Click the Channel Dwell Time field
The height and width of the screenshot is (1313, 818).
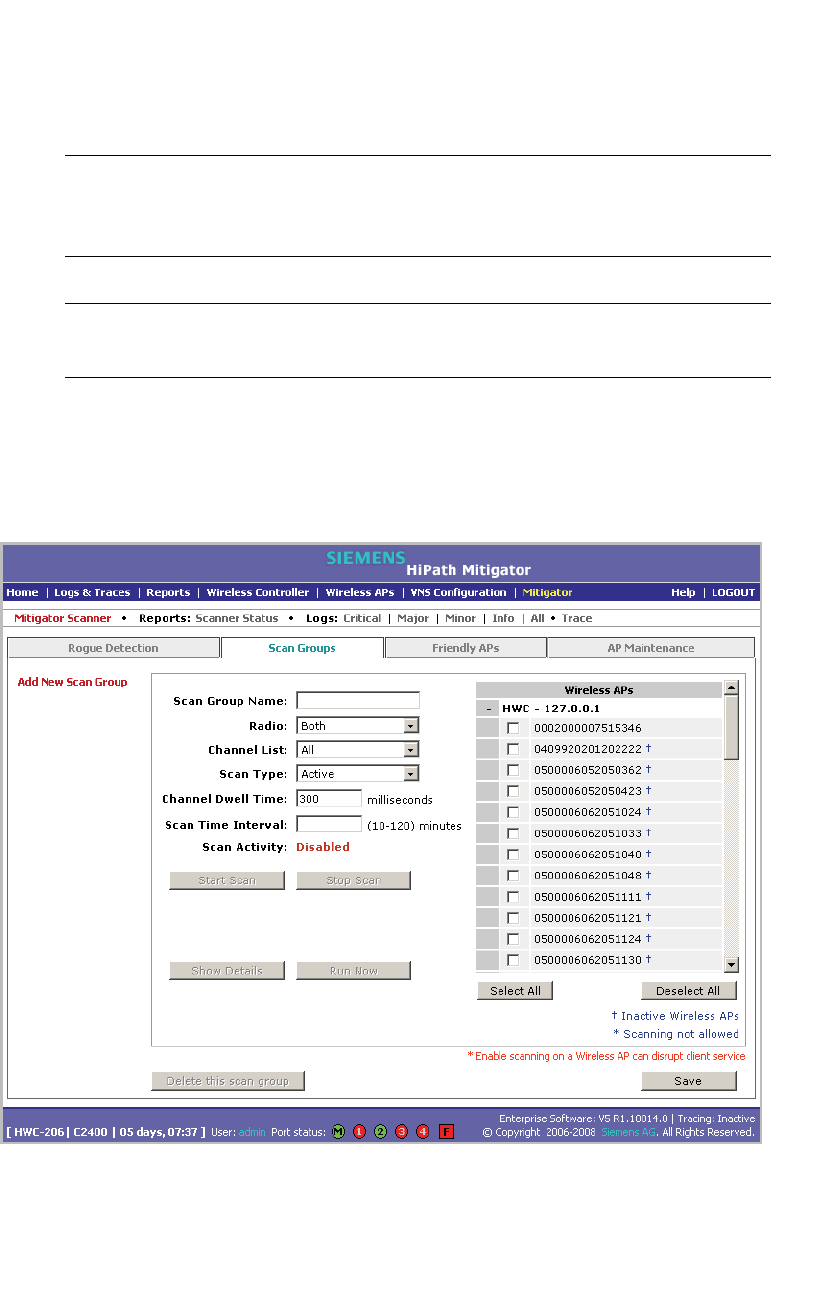click(329, 798)
